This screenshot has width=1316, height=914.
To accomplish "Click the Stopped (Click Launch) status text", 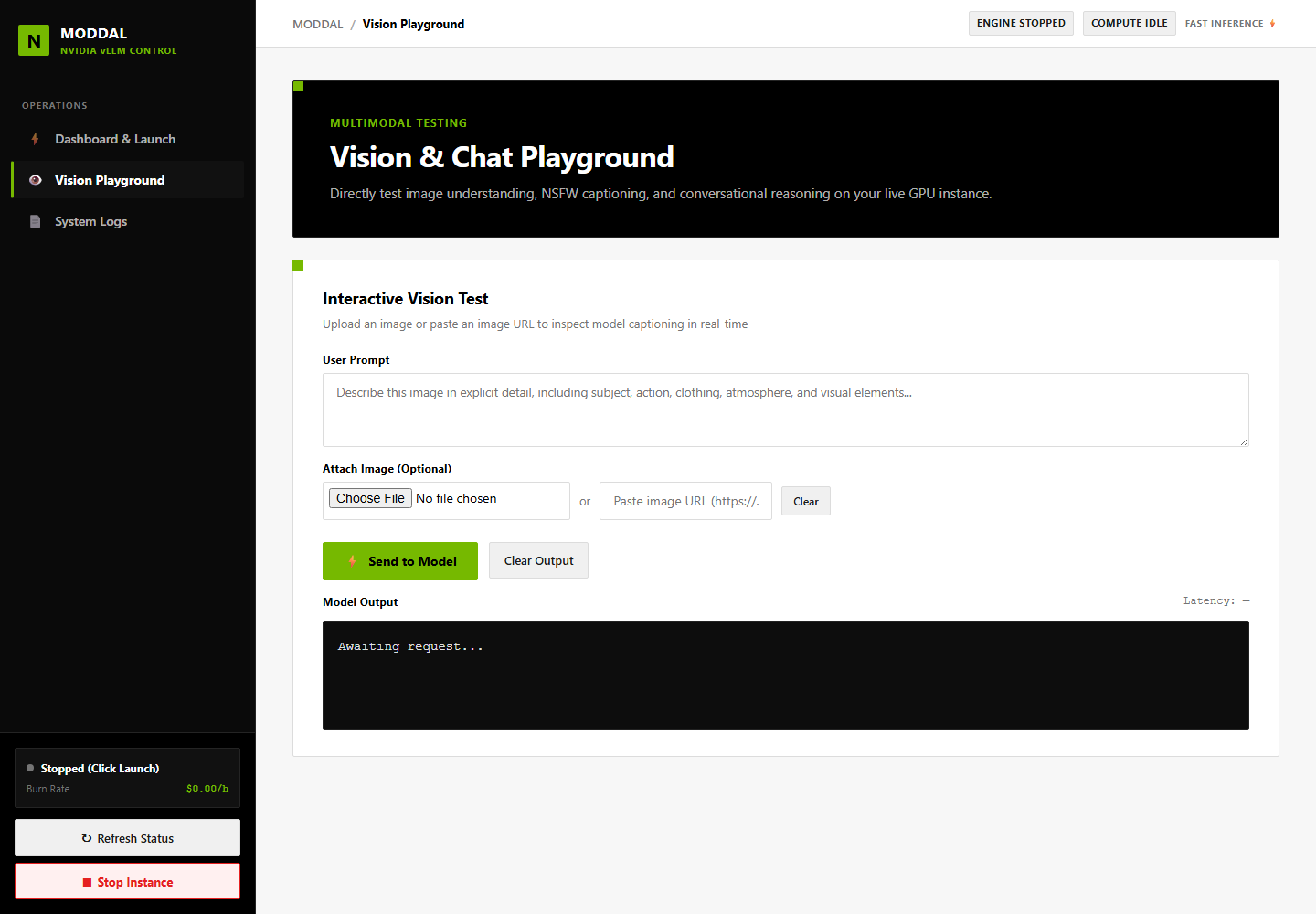I will (x=100, y=769).
